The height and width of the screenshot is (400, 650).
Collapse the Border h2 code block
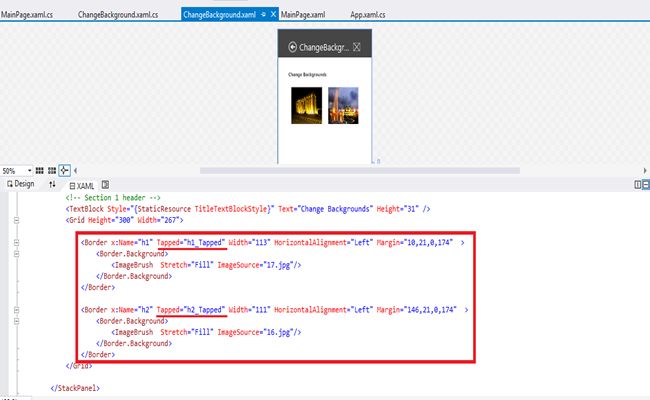[17, 310]
